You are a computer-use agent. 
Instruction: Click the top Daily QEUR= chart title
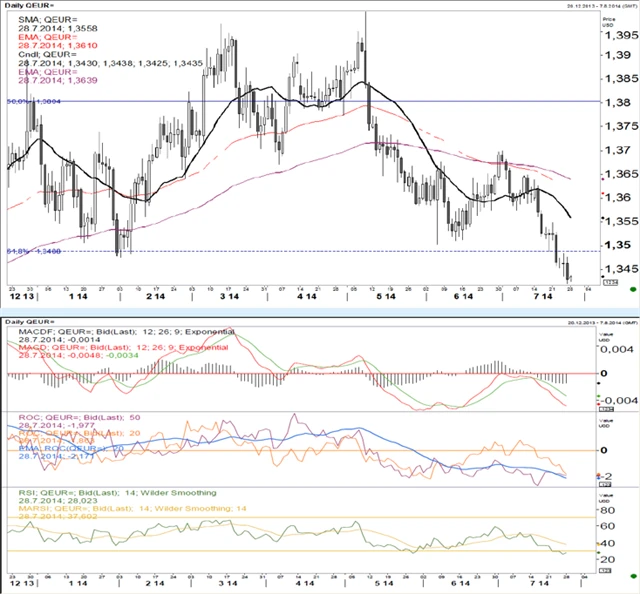point(29,6)
